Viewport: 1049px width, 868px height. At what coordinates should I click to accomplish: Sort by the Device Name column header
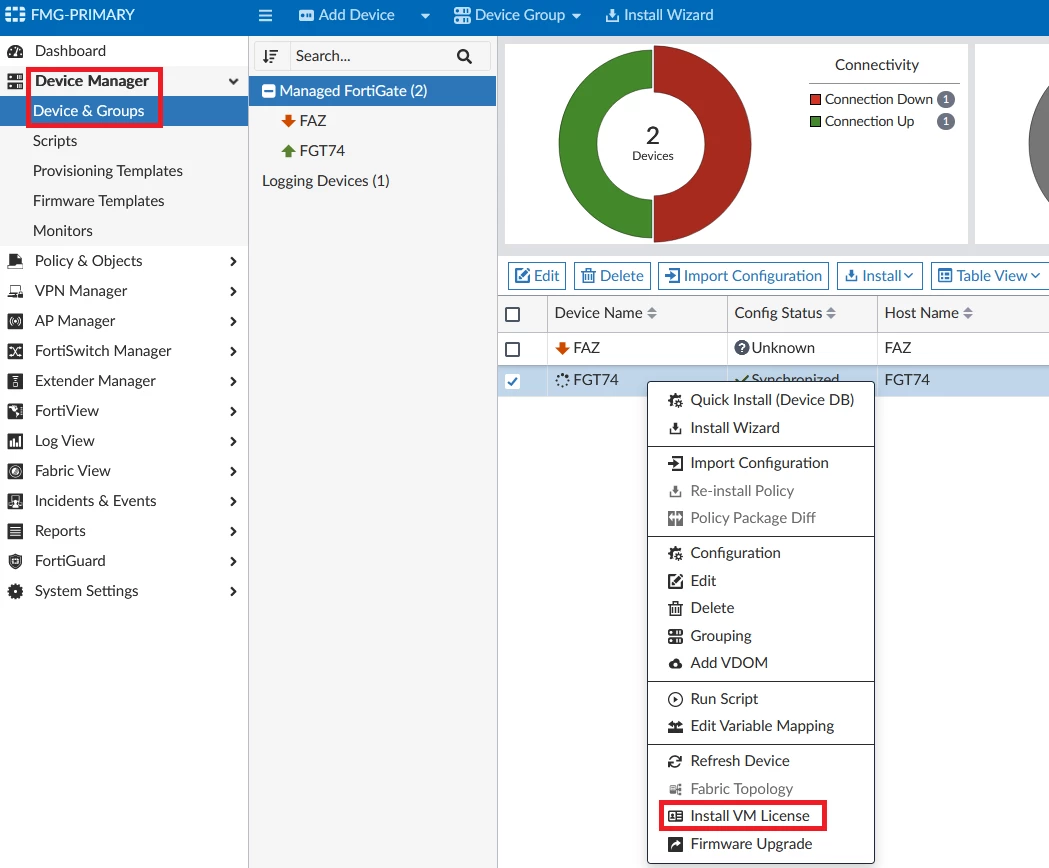[x=605, y=313]
